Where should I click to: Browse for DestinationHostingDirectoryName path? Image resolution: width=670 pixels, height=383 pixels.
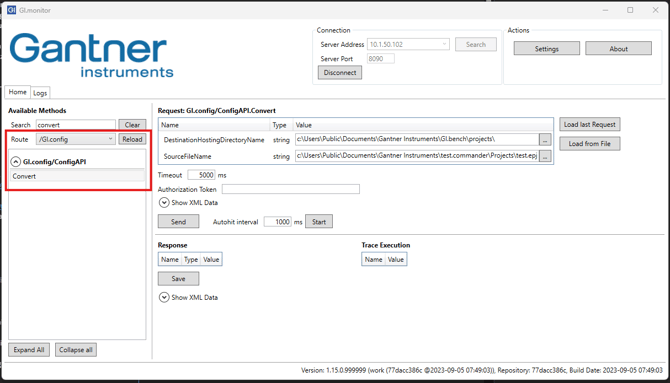(545, 139)
